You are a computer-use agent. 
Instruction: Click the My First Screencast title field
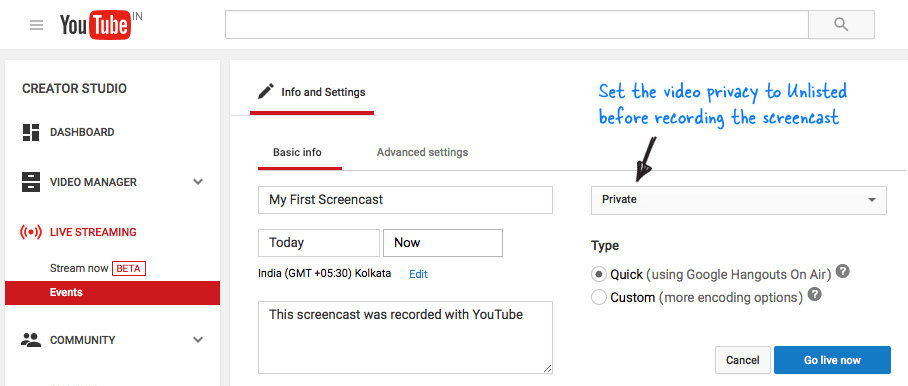(405, 200)
